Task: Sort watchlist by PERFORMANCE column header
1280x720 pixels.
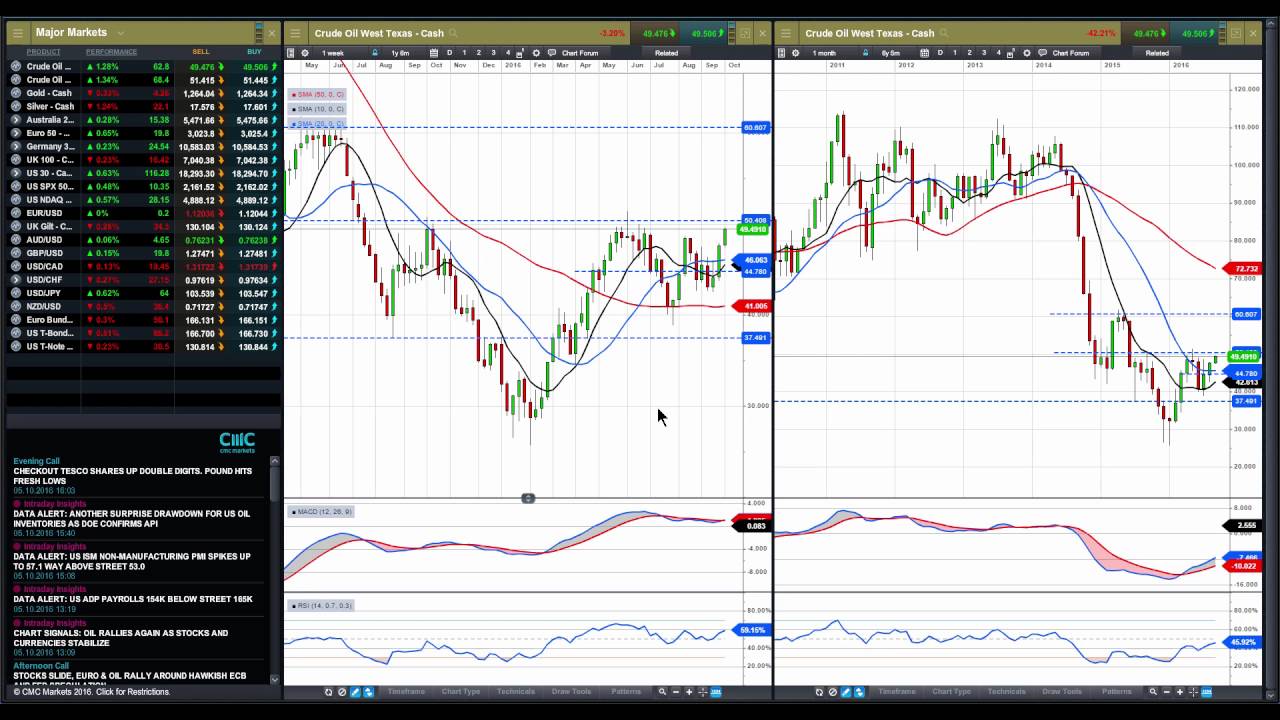Action: pos(112,51)
